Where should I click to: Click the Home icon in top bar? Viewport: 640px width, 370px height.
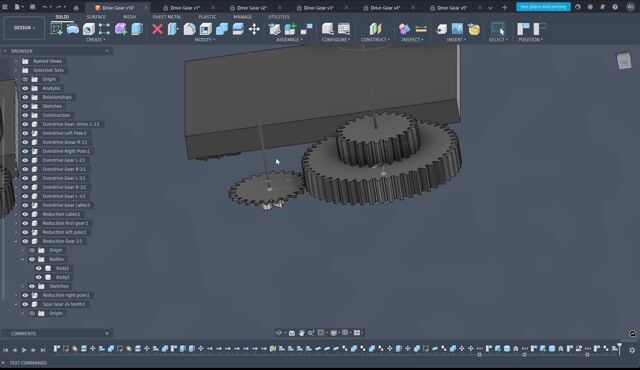tap(76, 7)
